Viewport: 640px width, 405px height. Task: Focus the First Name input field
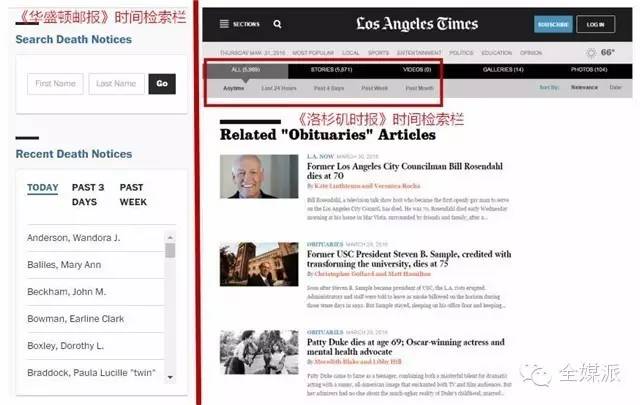click(56, 84)
